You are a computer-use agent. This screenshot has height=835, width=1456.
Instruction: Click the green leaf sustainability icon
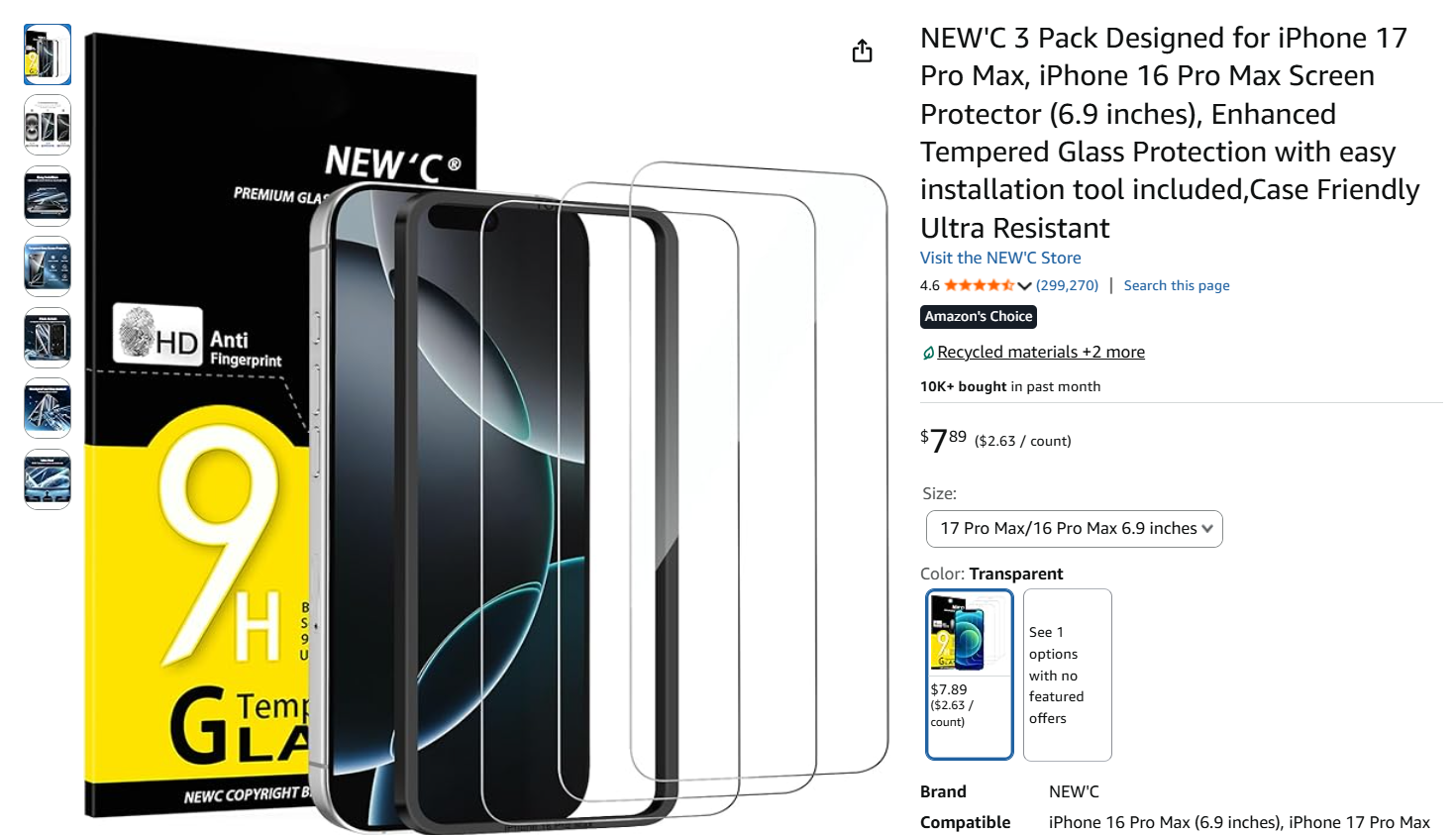click(x=928, y=353)
